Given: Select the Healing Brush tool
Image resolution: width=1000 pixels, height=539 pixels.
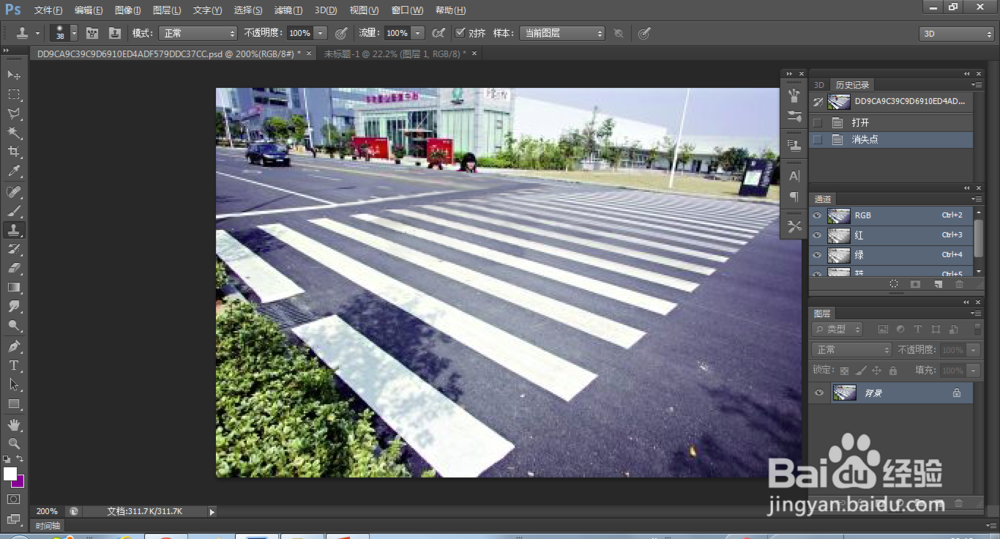Looking at the screenshot, I should click(x=13, y=192).
